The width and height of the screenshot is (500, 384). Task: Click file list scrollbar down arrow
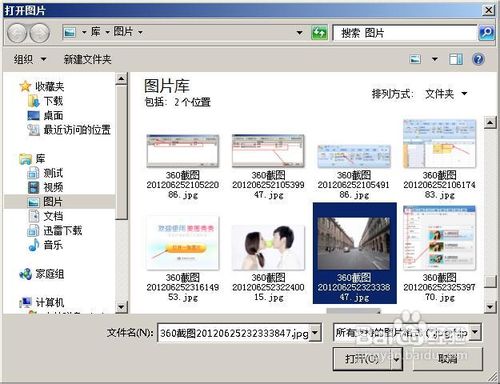pyautogui.click(x=490, y=306)
